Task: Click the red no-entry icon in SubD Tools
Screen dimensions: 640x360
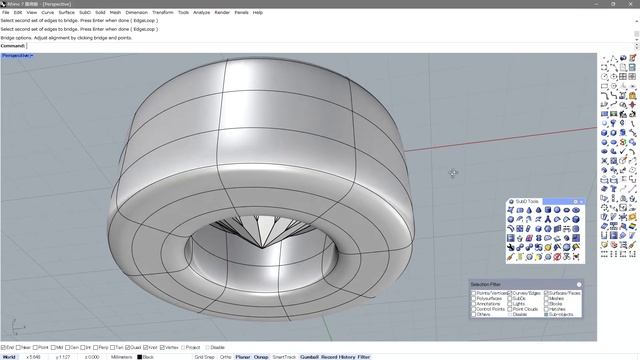Action: coord(557,257)
